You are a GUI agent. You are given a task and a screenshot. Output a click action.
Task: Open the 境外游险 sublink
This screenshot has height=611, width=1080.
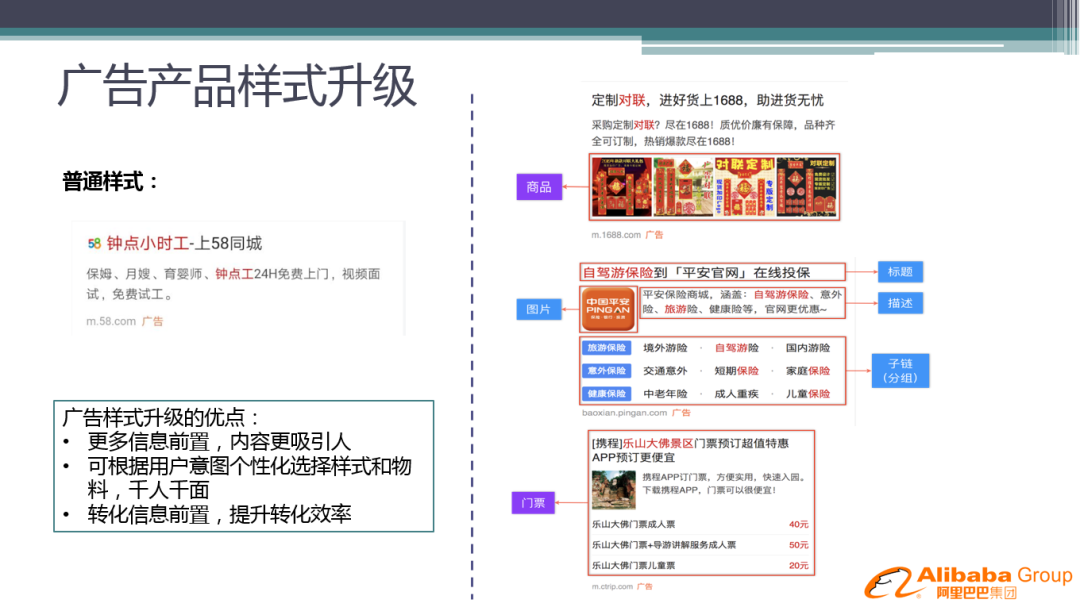(665, 348)
